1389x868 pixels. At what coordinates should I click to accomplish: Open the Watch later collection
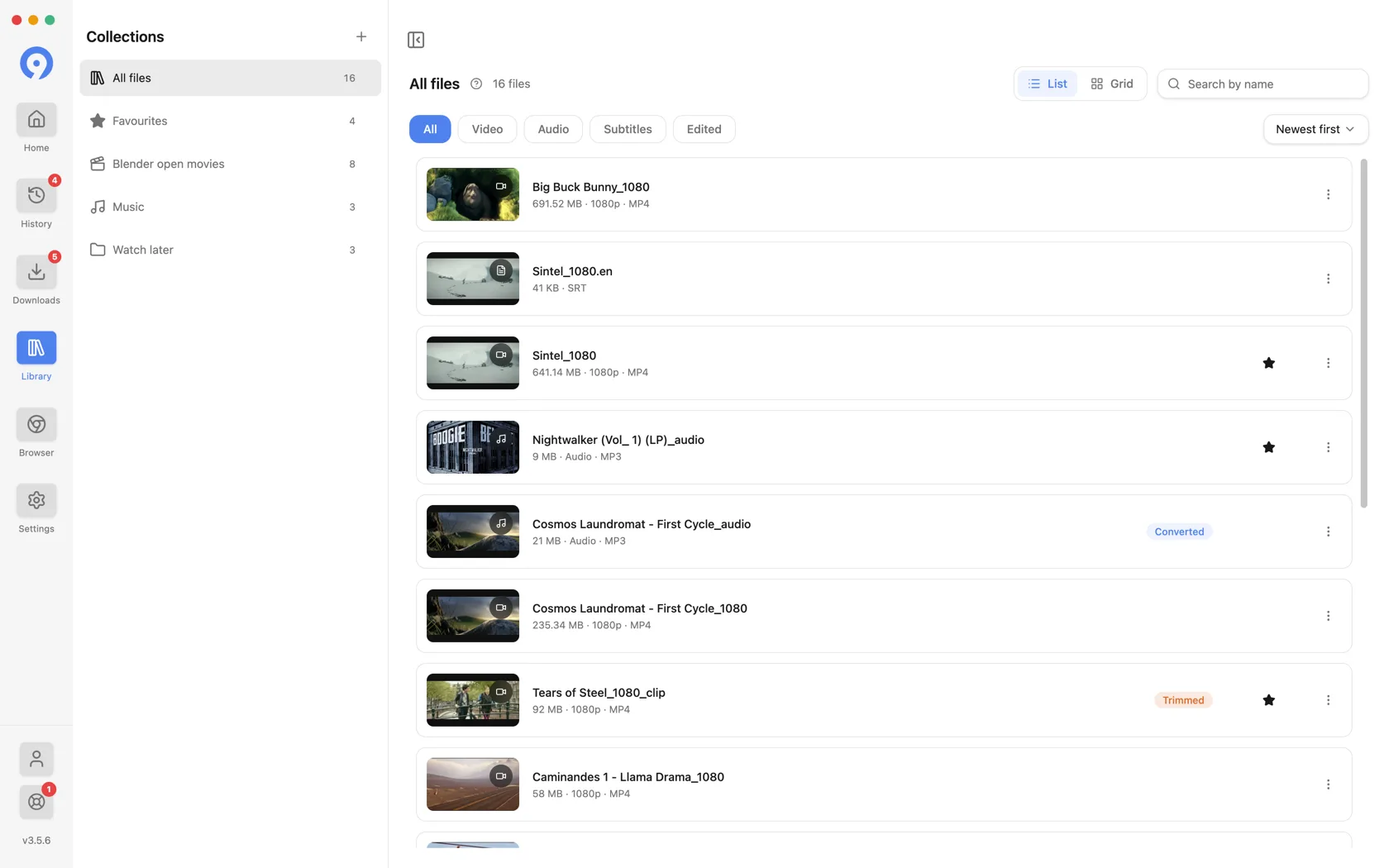[230, 250]
